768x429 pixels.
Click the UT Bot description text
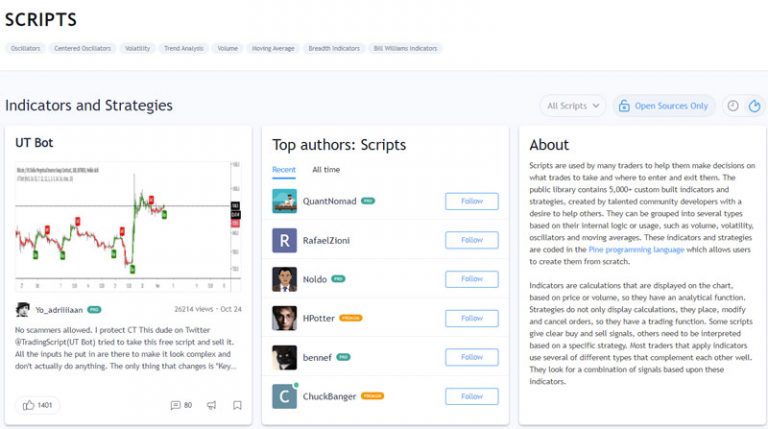click(125, 348)
